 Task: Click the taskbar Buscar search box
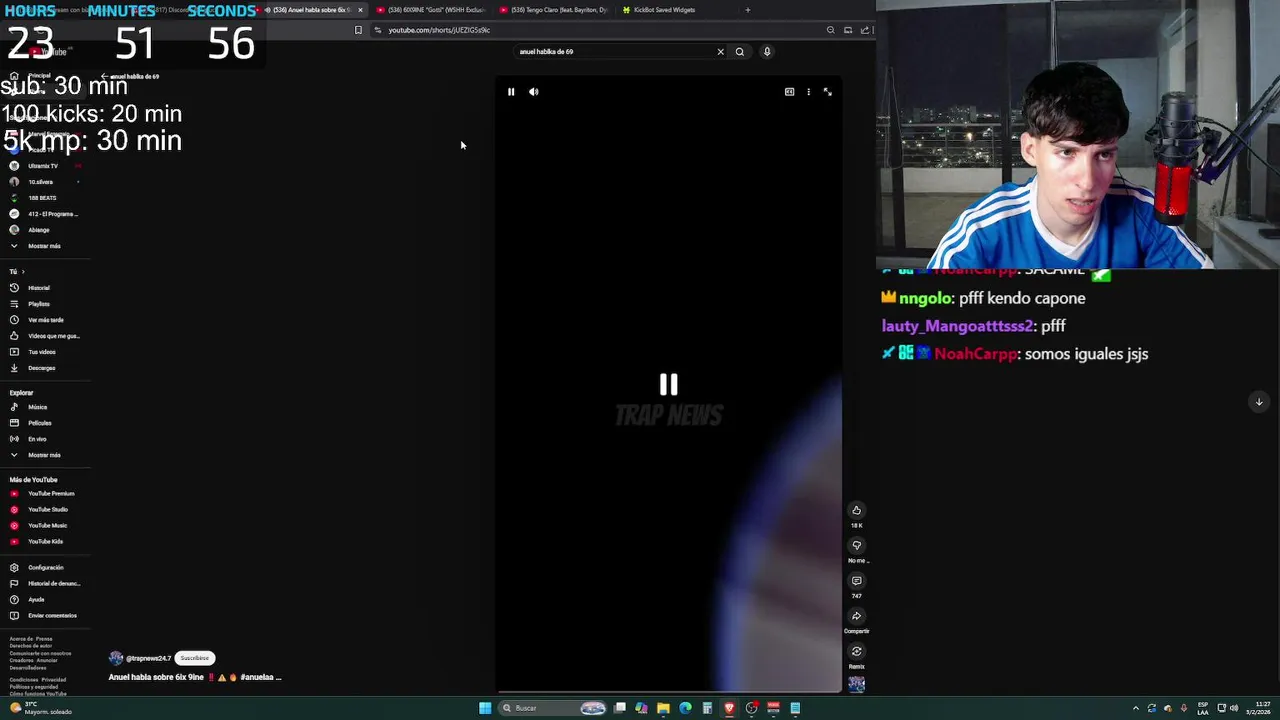coord(554,708)
